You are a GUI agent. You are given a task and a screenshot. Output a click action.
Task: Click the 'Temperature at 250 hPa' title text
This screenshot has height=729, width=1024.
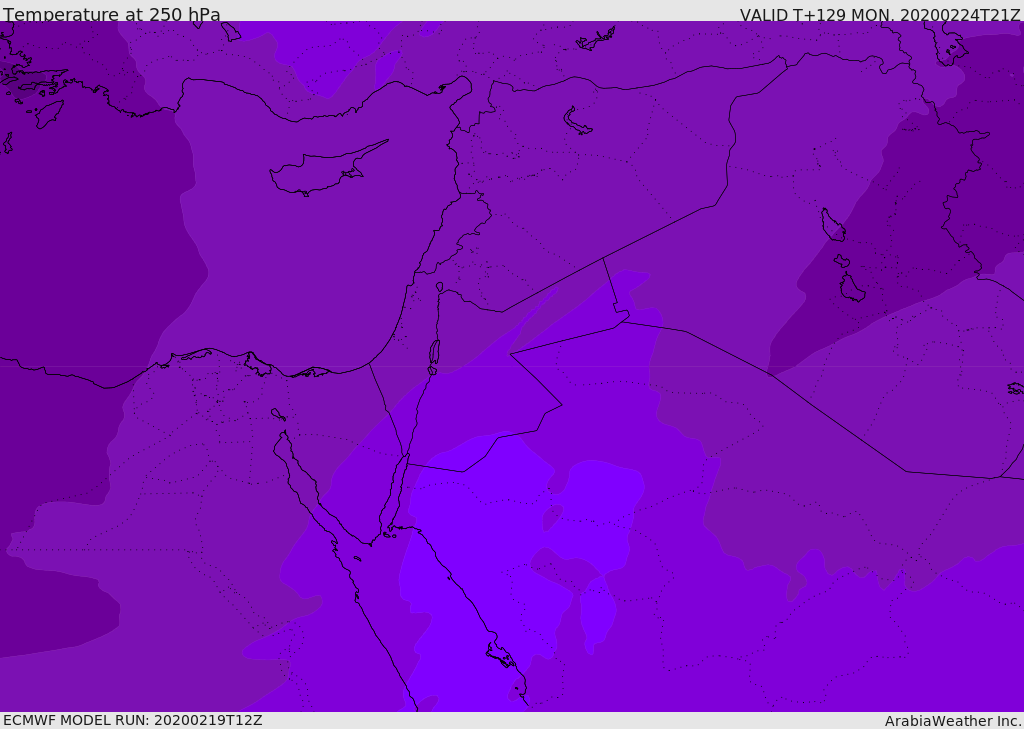click(112, 14)
